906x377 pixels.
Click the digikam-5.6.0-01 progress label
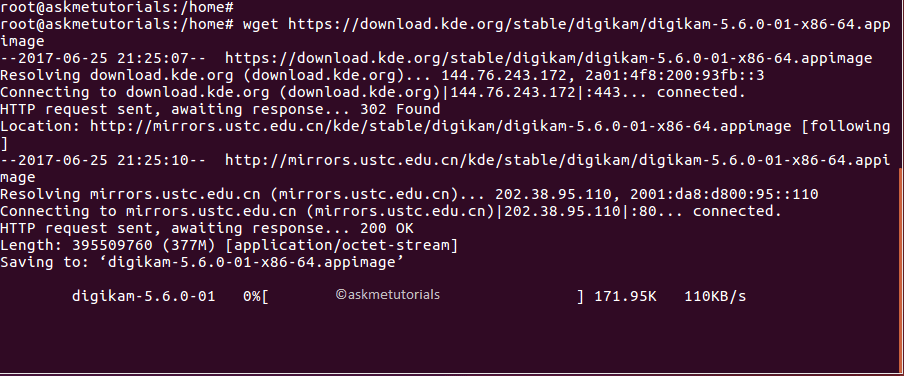tap(143, 297)
